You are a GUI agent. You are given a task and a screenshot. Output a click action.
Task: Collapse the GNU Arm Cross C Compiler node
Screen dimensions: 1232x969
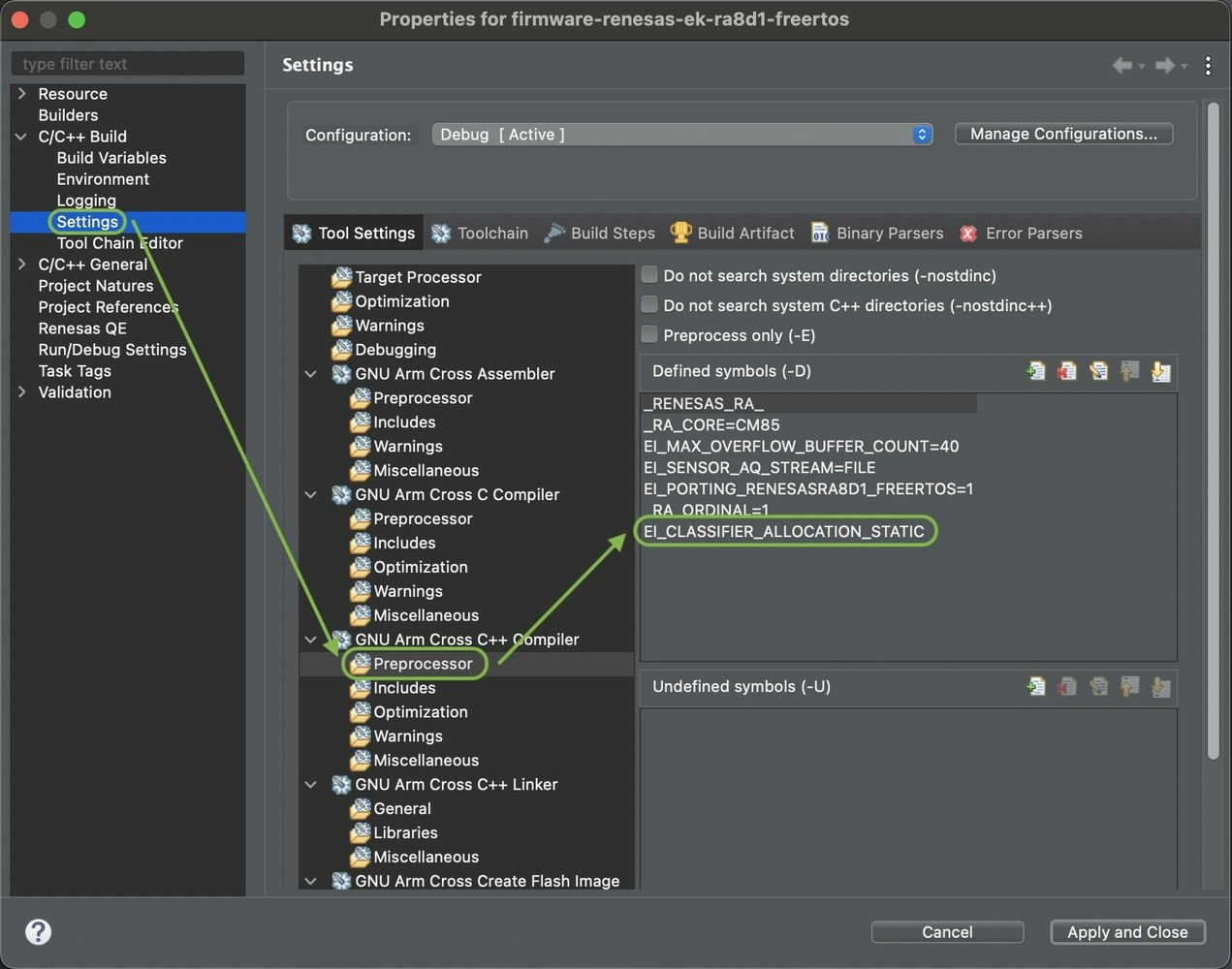point(310,495)
